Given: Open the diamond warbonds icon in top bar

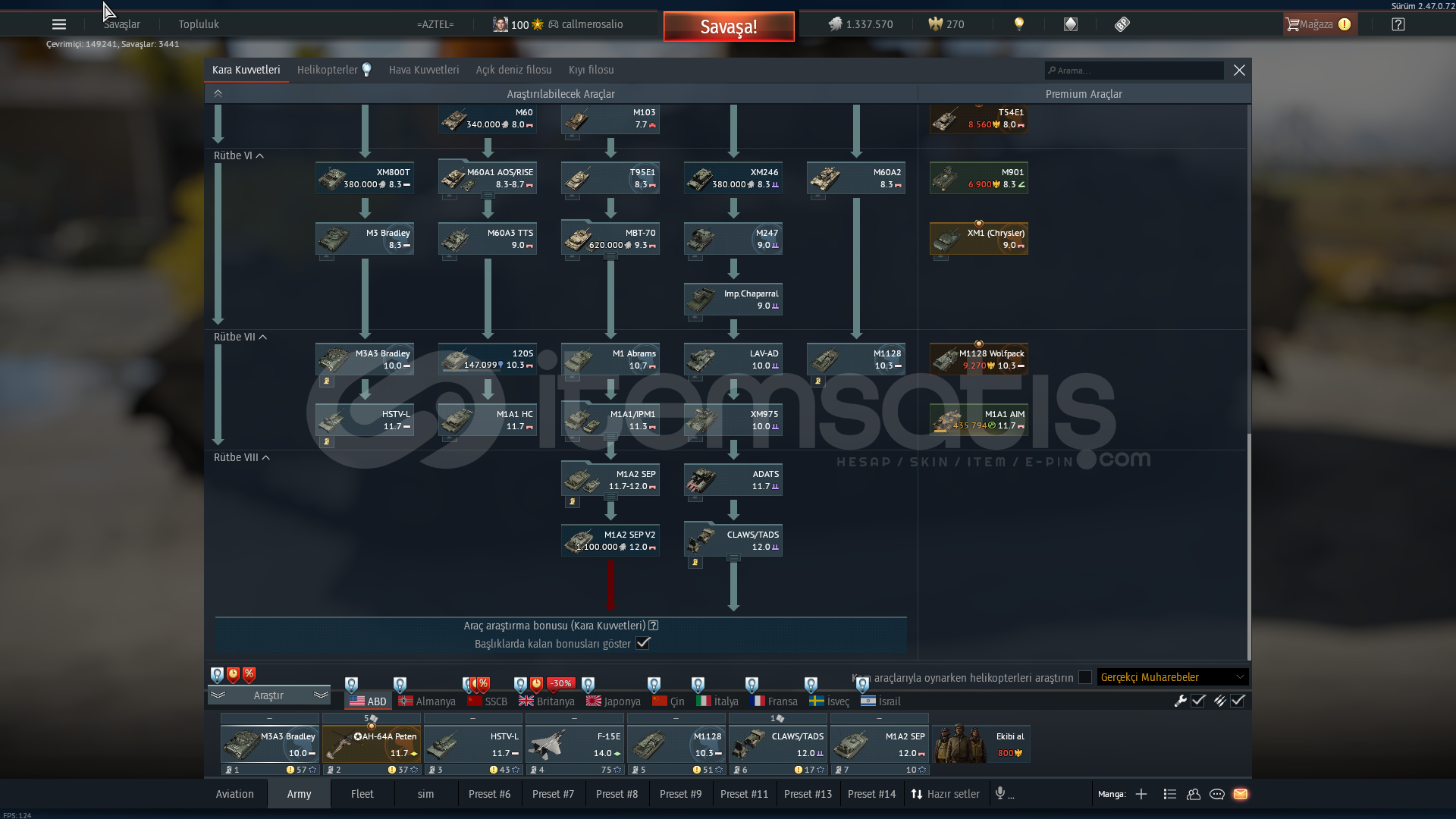Looking at the screenshot, I should (1071, 24).
